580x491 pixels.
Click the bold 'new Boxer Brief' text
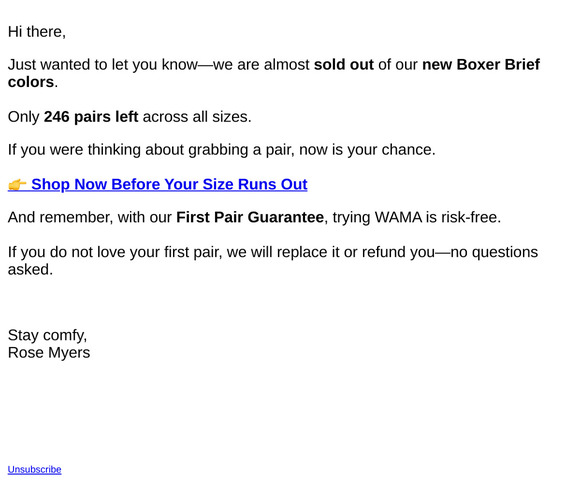481,64
